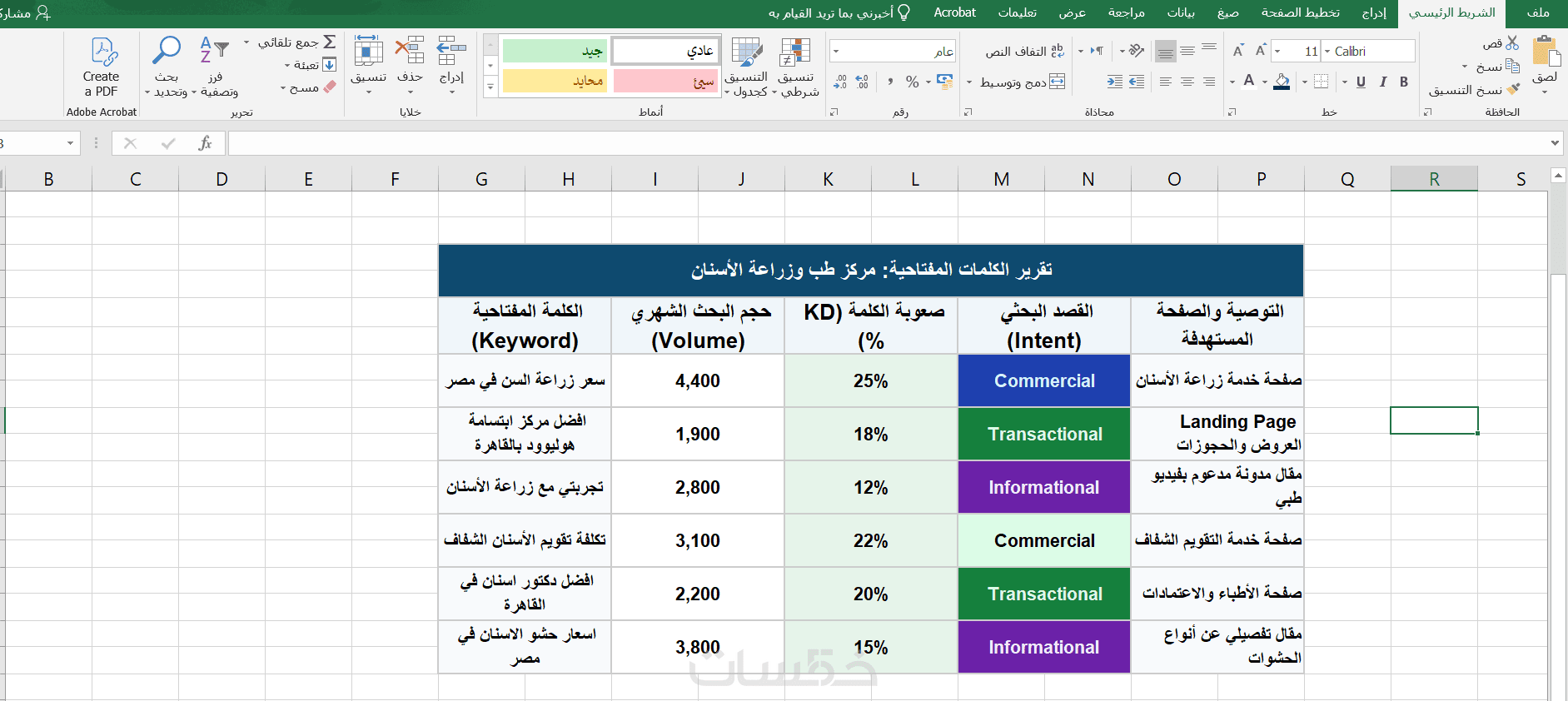Open the Name Box dropdown arrow
The width and height of the screenshot is (1568, 701).
[70, 143]
